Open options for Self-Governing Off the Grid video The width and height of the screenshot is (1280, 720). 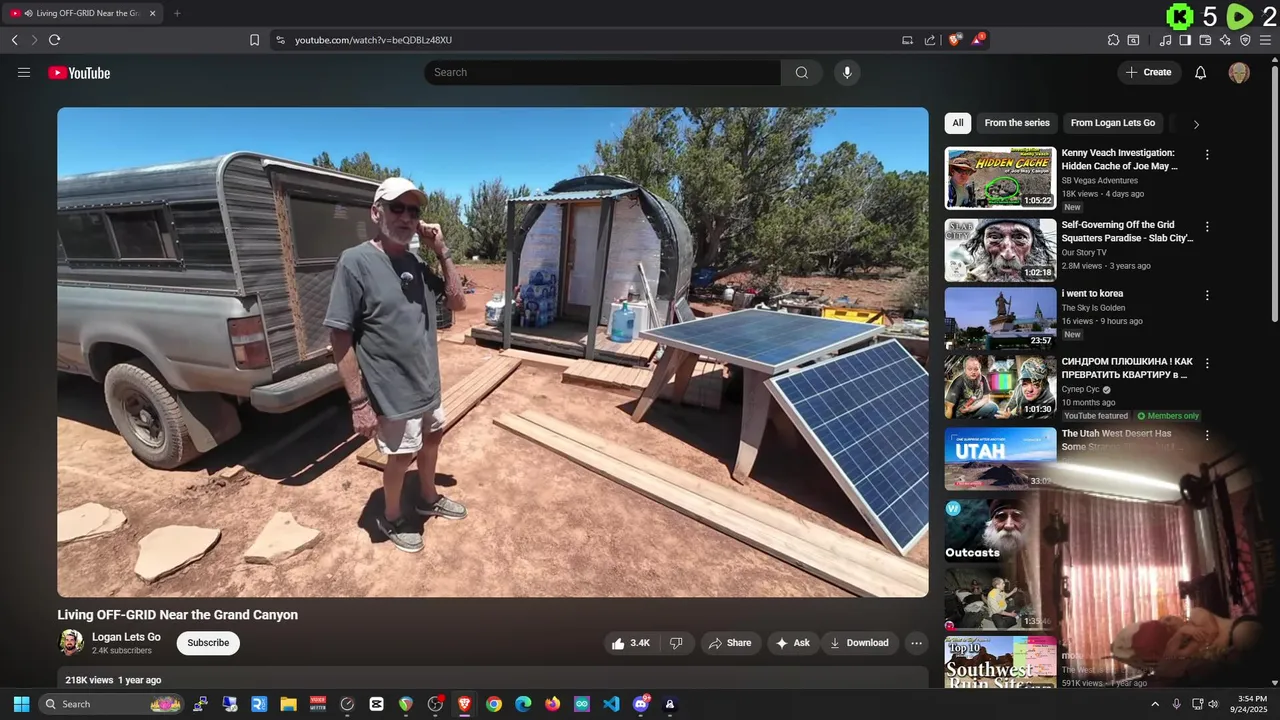pos(1207,227)
